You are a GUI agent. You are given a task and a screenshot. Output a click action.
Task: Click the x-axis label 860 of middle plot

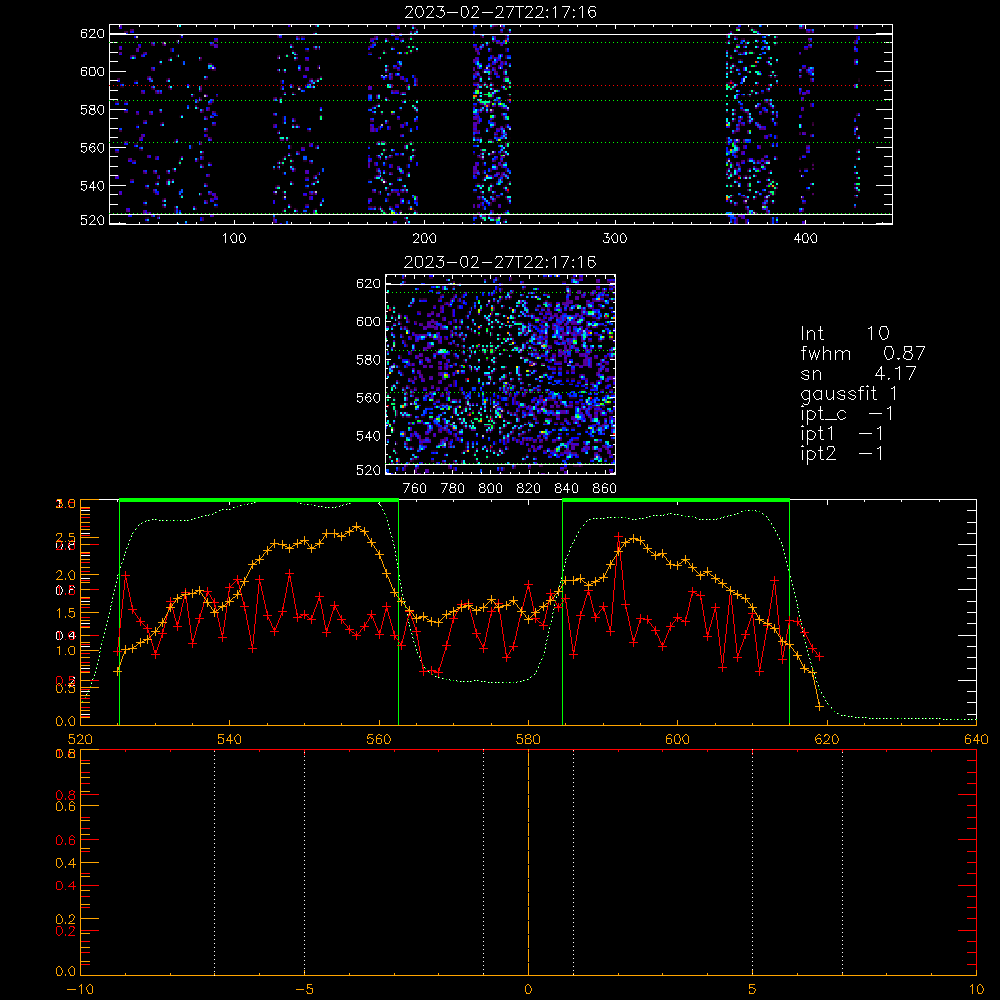[604, 489]
